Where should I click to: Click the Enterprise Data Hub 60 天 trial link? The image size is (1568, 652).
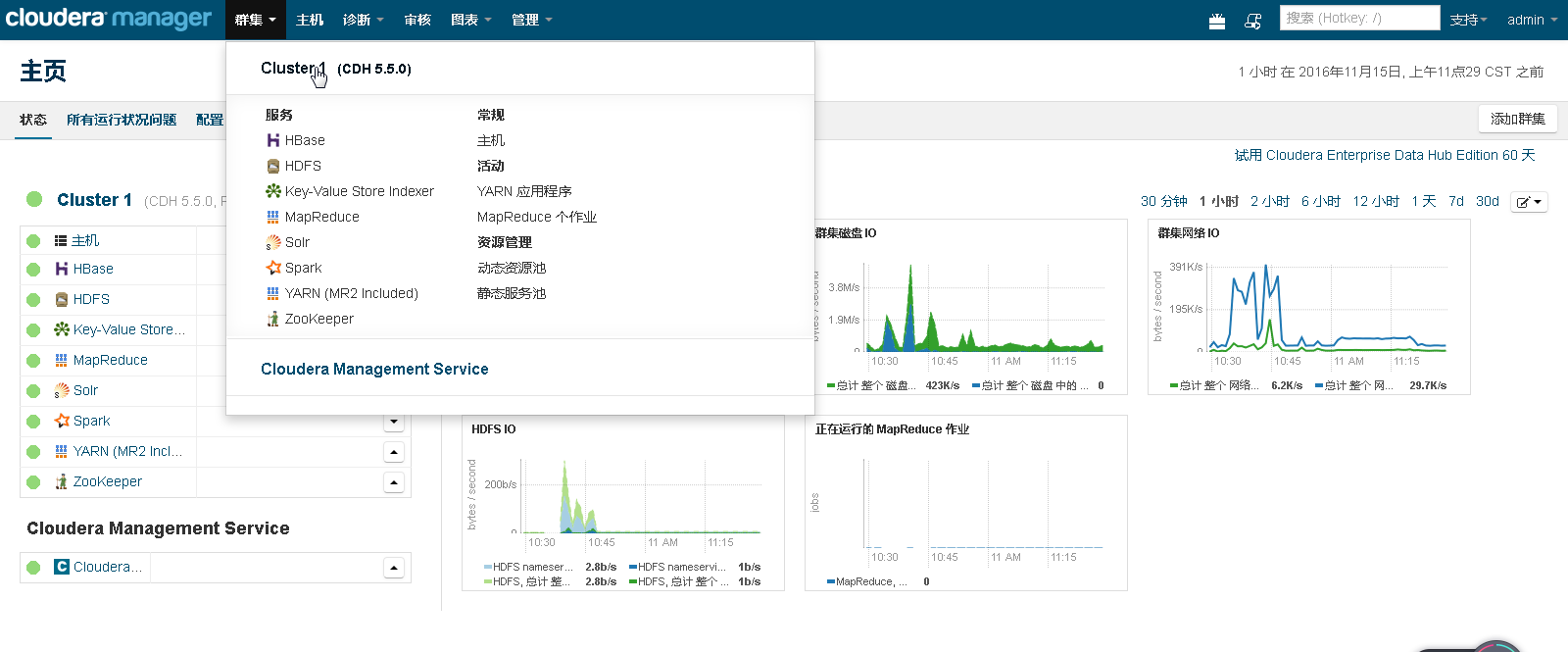click(1385, 155)
